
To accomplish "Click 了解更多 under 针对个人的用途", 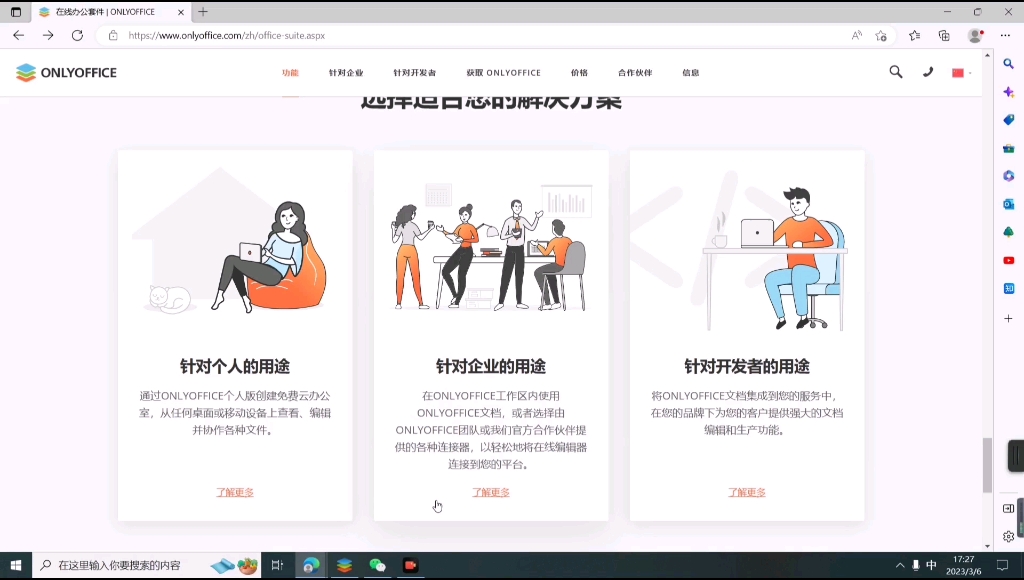I will (x=234, y=492).
